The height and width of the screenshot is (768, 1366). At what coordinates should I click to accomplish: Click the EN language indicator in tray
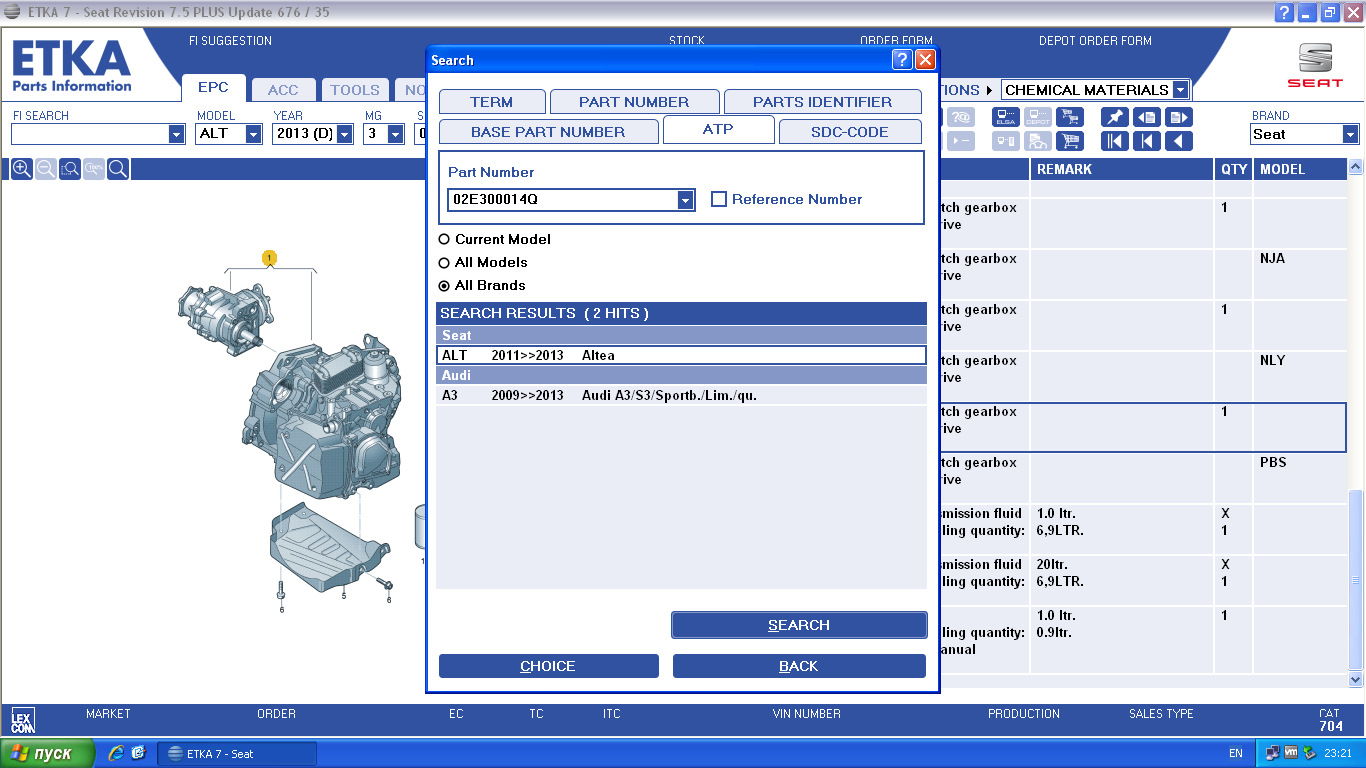(1236, 754)
